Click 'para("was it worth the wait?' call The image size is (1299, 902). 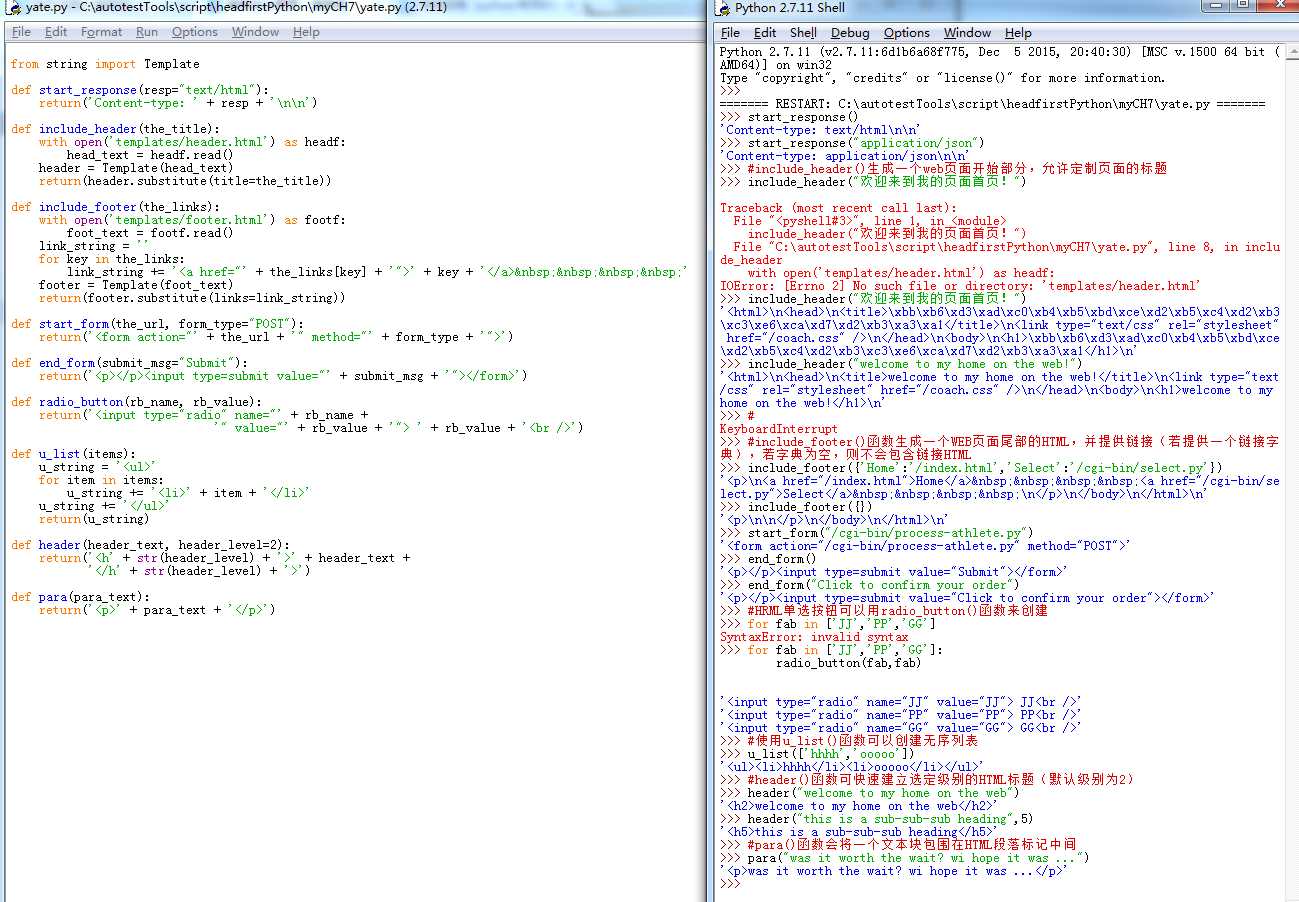pyautogui.click(x=918, y=858)
